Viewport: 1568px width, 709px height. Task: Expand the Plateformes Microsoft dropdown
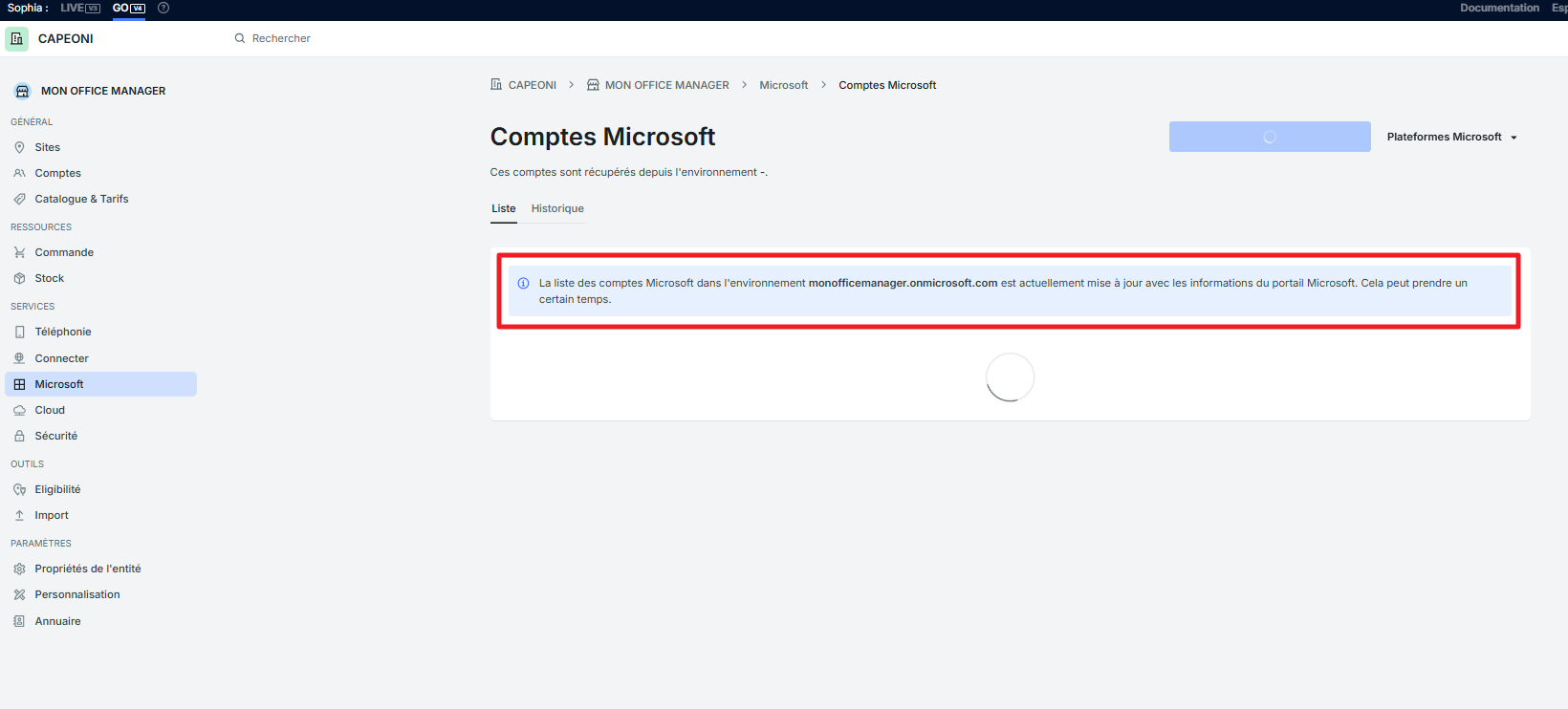[x=1452, y=137]
